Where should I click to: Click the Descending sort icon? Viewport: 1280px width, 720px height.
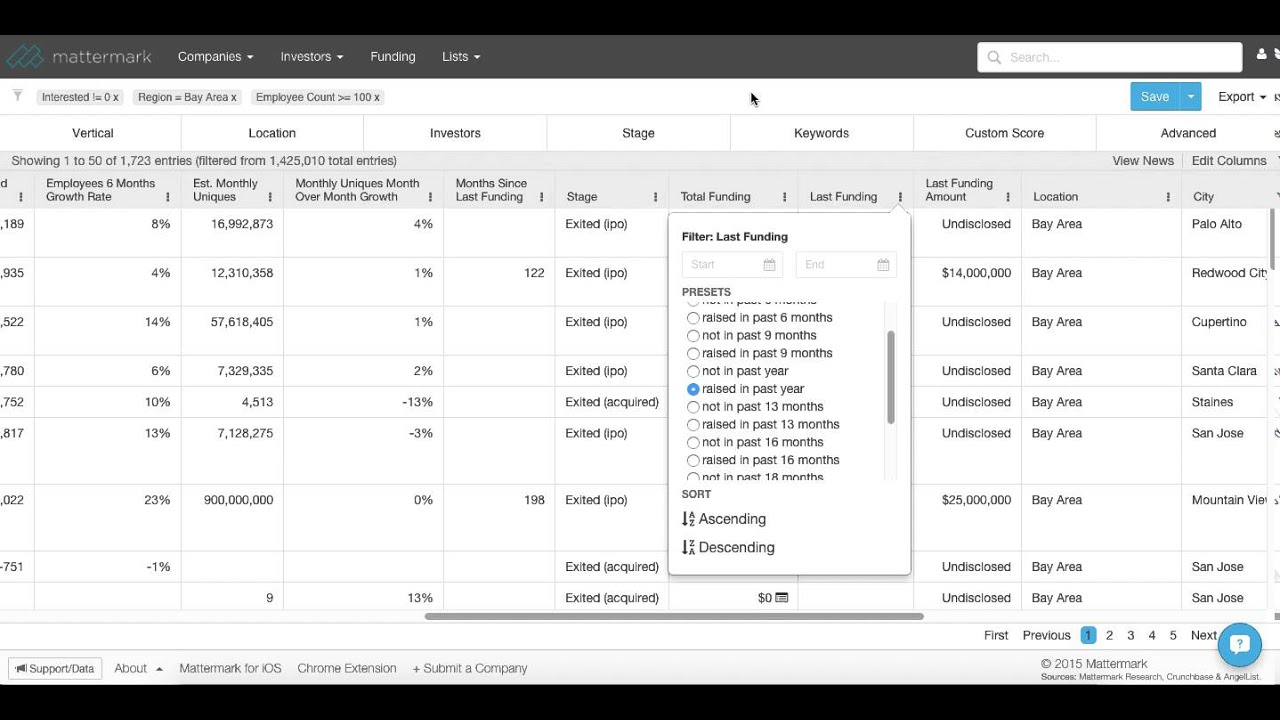[688, 547]
